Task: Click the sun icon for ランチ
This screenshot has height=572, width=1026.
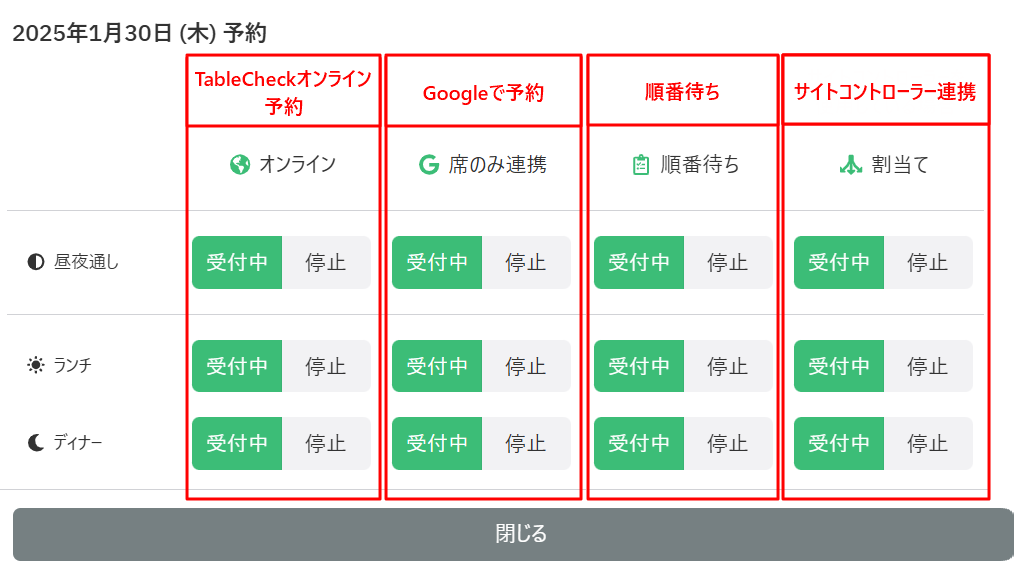Action: coord(36,366)
